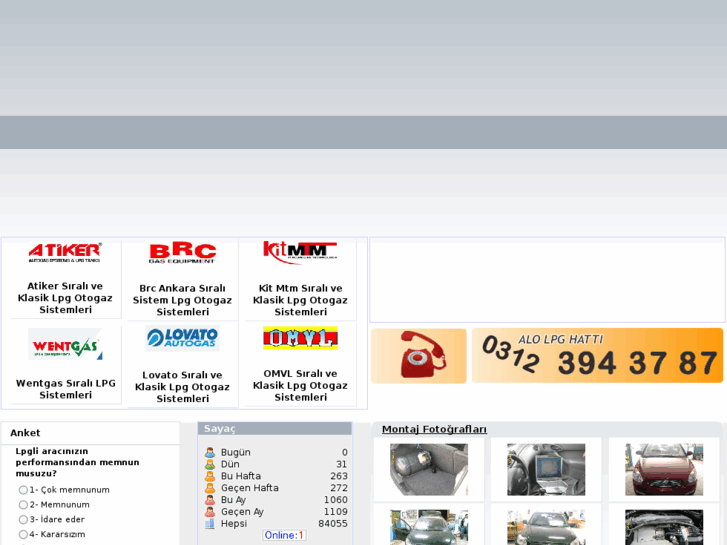The image size is (727, 545).
Task: Open OMVL Sıralı ve Klasik link
Action: pos(300,385)
